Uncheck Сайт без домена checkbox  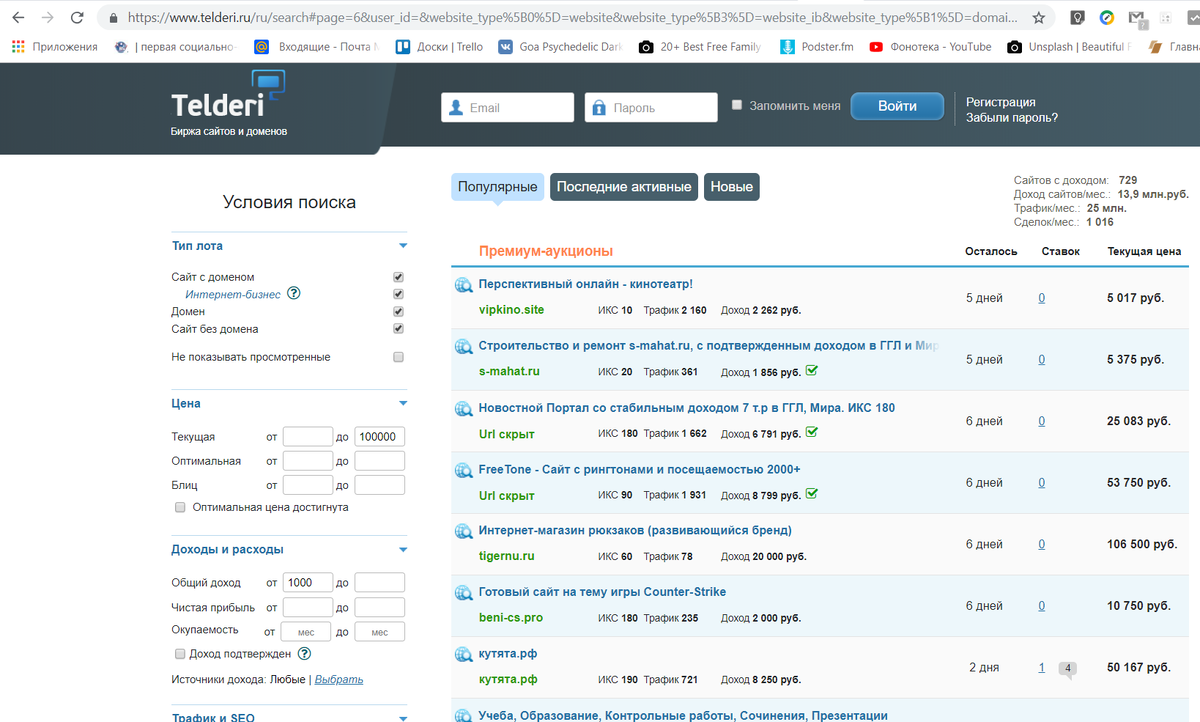398,328
